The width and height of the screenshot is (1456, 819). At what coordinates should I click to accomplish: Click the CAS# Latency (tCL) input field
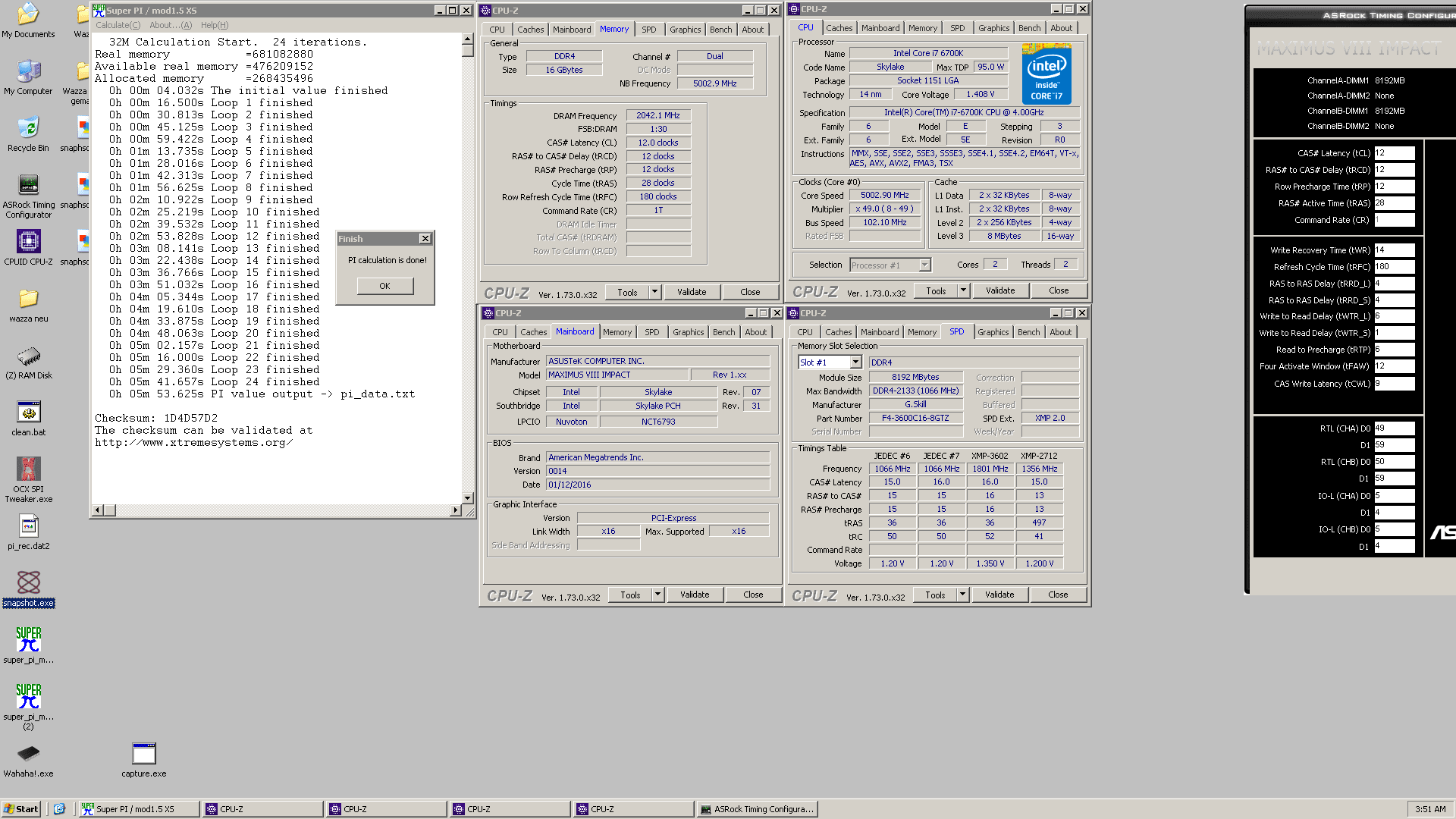(x=1394, y=153)
